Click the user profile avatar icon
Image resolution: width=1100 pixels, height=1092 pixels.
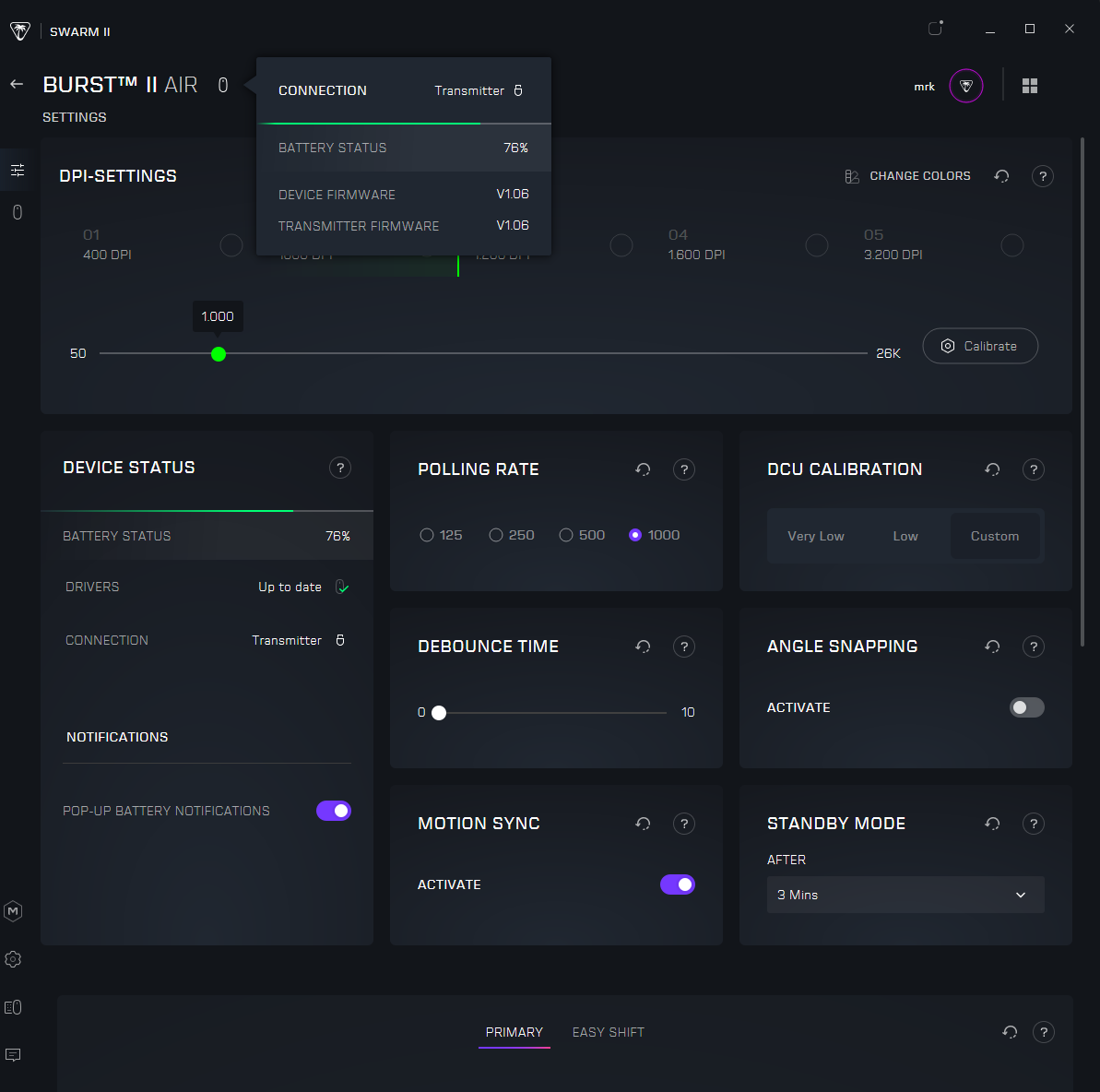[965, 86]
